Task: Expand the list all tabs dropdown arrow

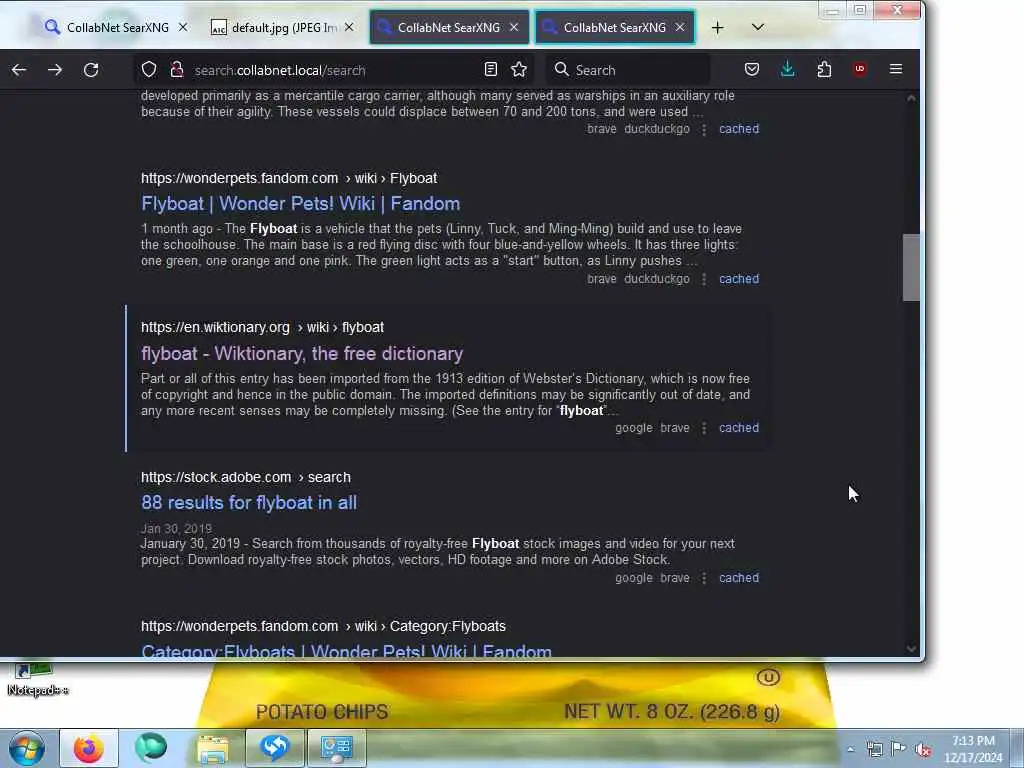Action: pyautogui.click(x=758, y=27)
